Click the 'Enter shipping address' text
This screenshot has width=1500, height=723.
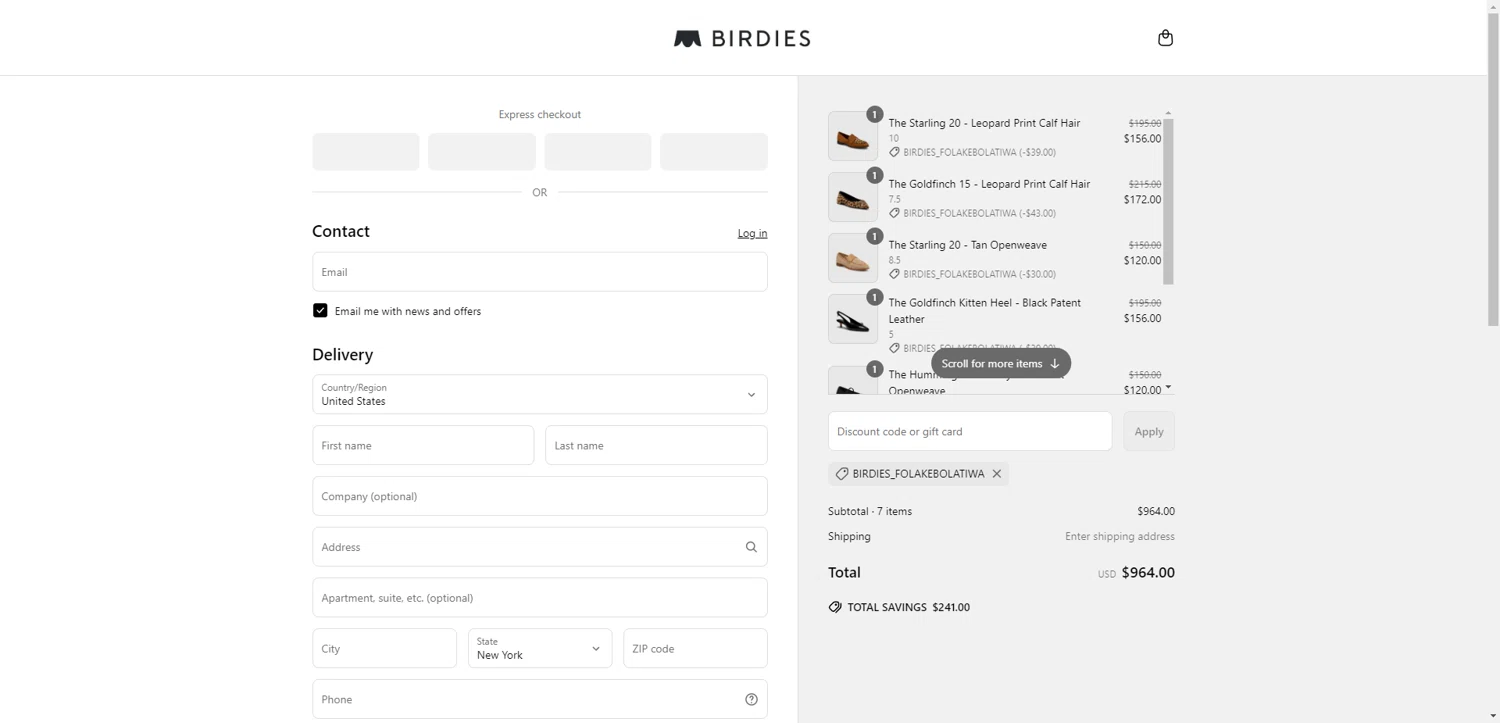click(1119, 537)
